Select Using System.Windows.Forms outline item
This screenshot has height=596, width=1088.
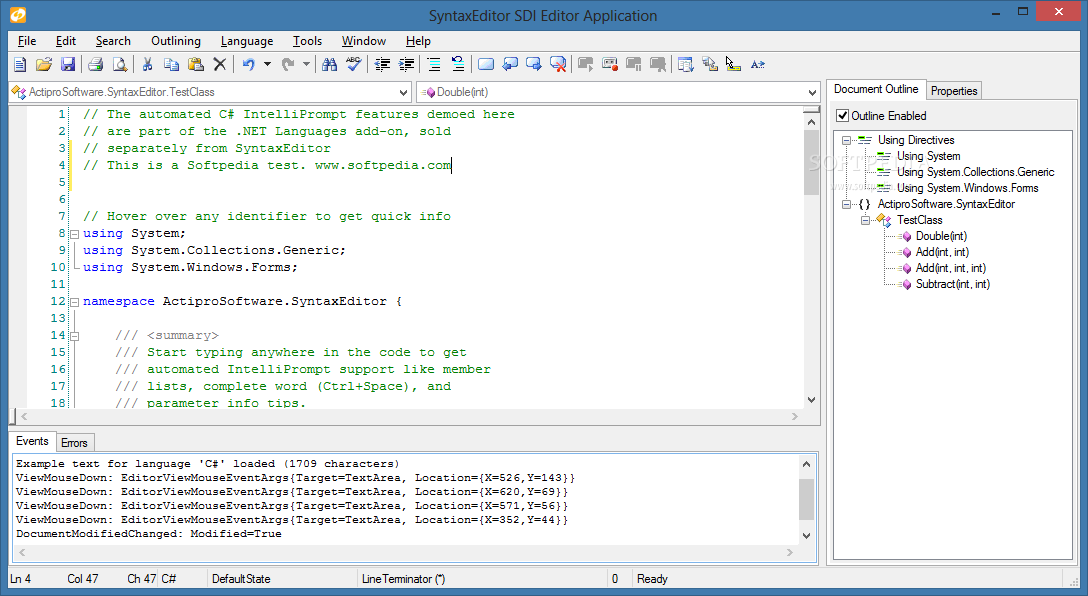(x=967, y=188)
